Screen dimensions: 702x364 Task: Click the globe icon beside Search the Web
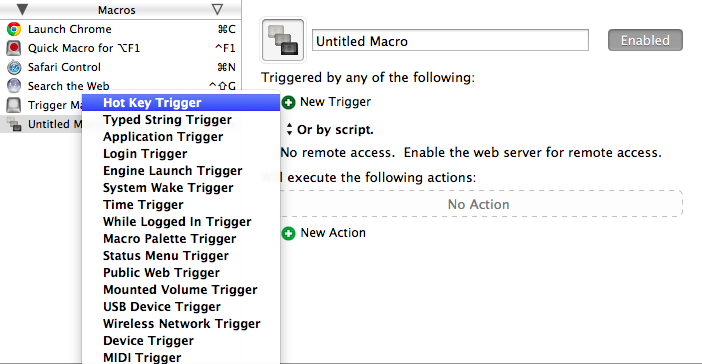pyautogui.click(x=14, y=86)
